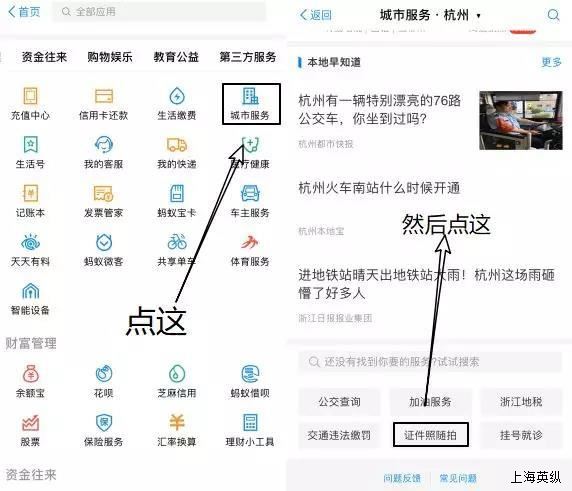Open the 问题反馈 link
The width and height of the screenshot is (572, 491).
[x=402, y=478]
